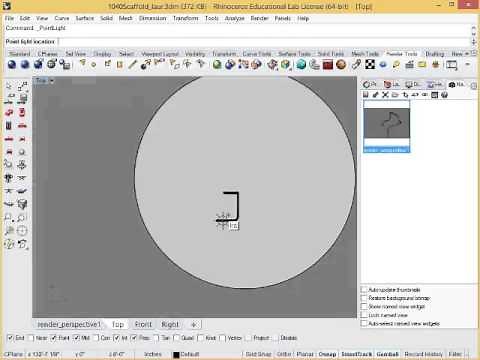
Task: Open the Top viewport title dropdown arrow
Action: click(52, 81)
